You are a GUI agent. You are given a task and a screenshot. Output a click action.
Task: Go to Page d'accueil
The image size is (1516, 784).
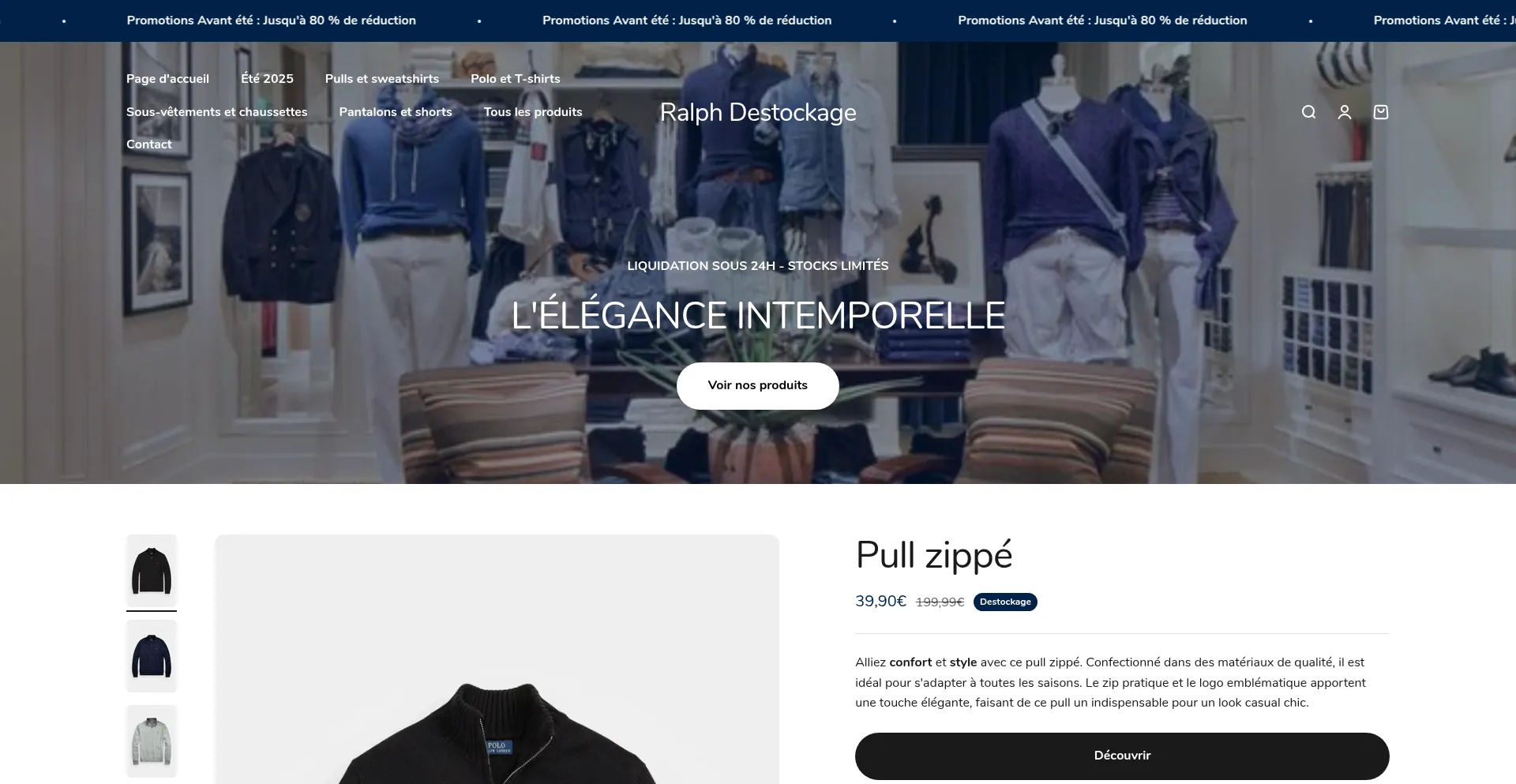tap(167, 79)
